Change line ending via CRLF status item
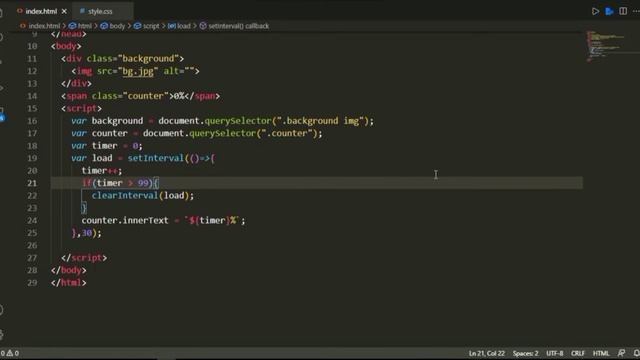Screen dimensions: 640x360 tap(578, 353)
